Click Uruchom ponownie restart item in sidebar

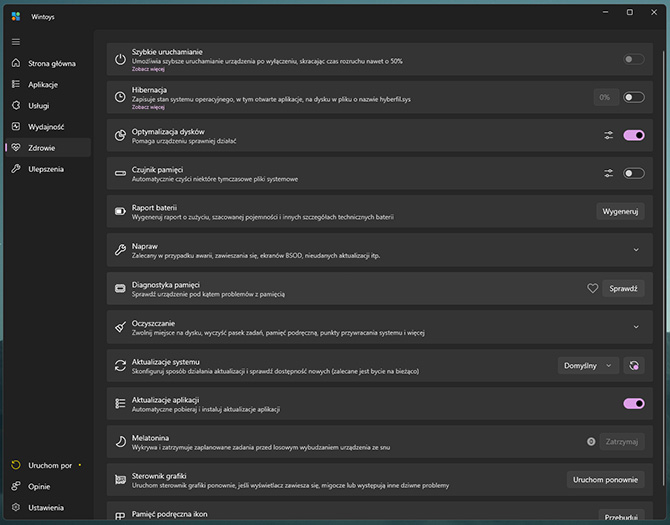[x=48, y=465]
